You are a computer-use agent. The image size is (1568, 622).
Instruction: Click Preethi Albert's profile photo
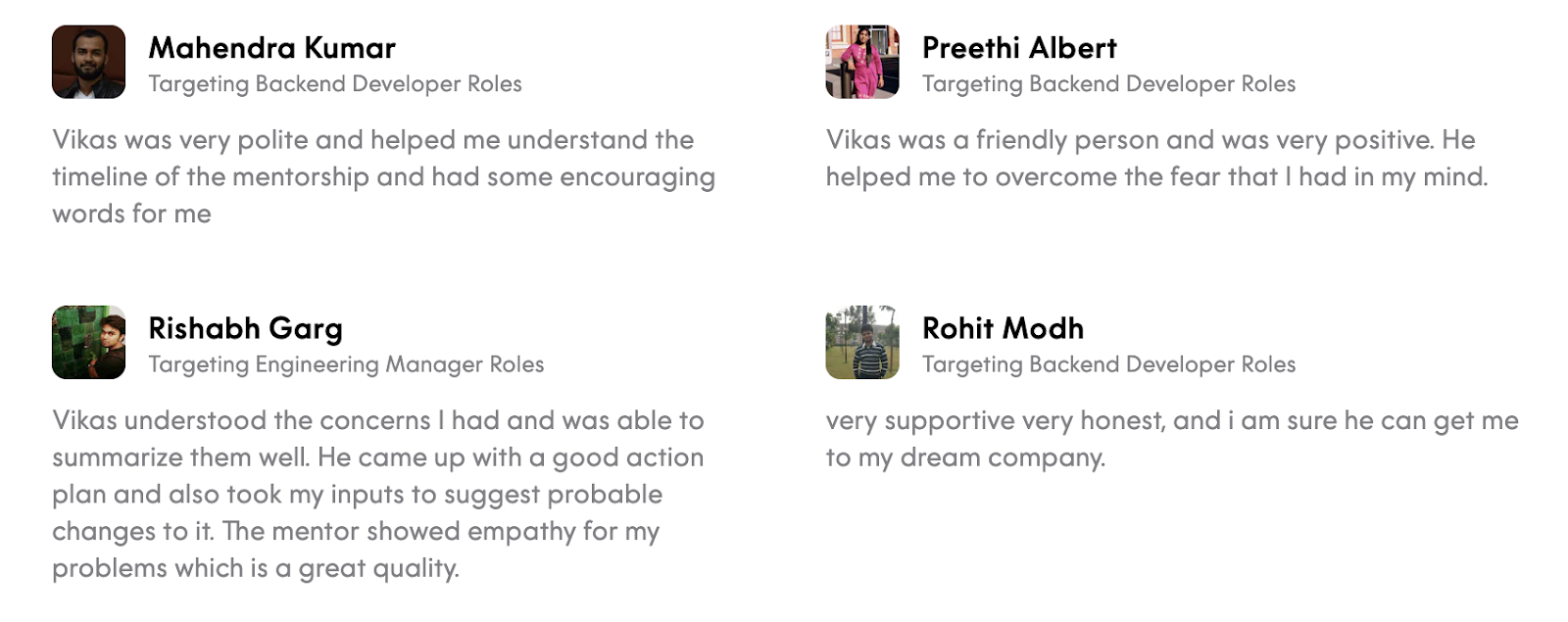point(862,62)
